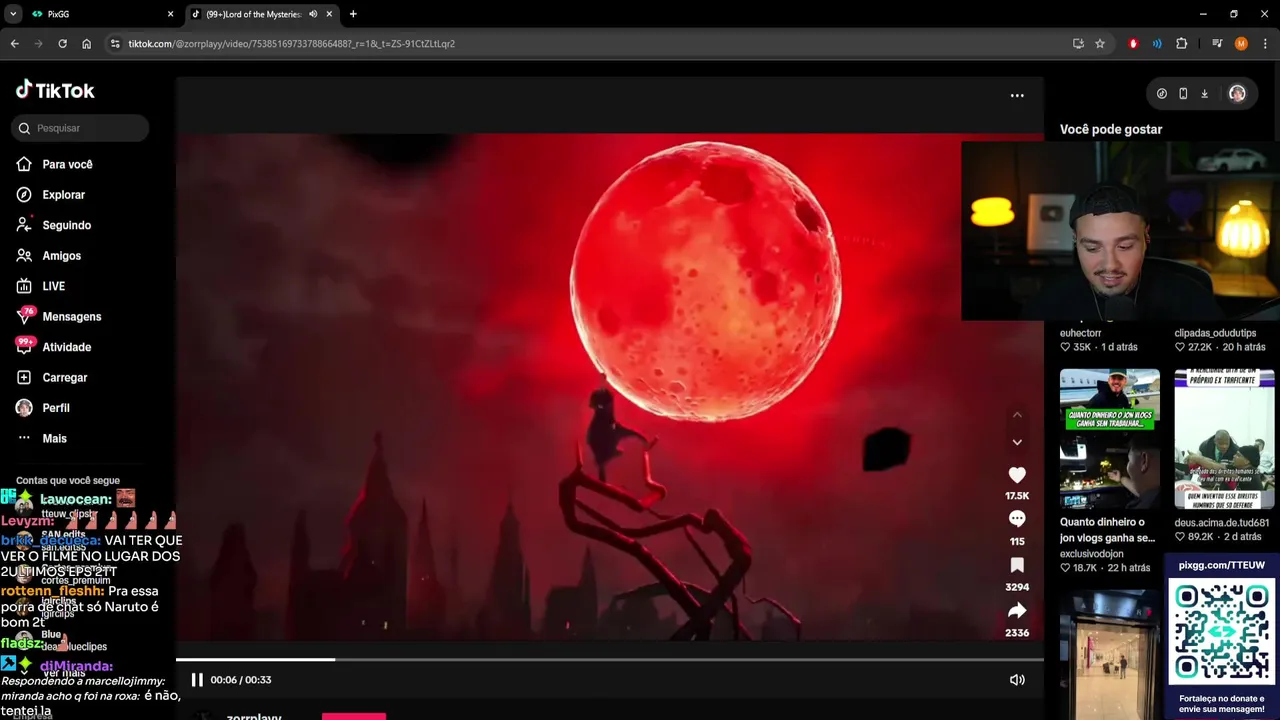The height and width of the screenshot is (720, 1280).
Task: Open the comments bubble icon
Action: (x=1017, y=519)
